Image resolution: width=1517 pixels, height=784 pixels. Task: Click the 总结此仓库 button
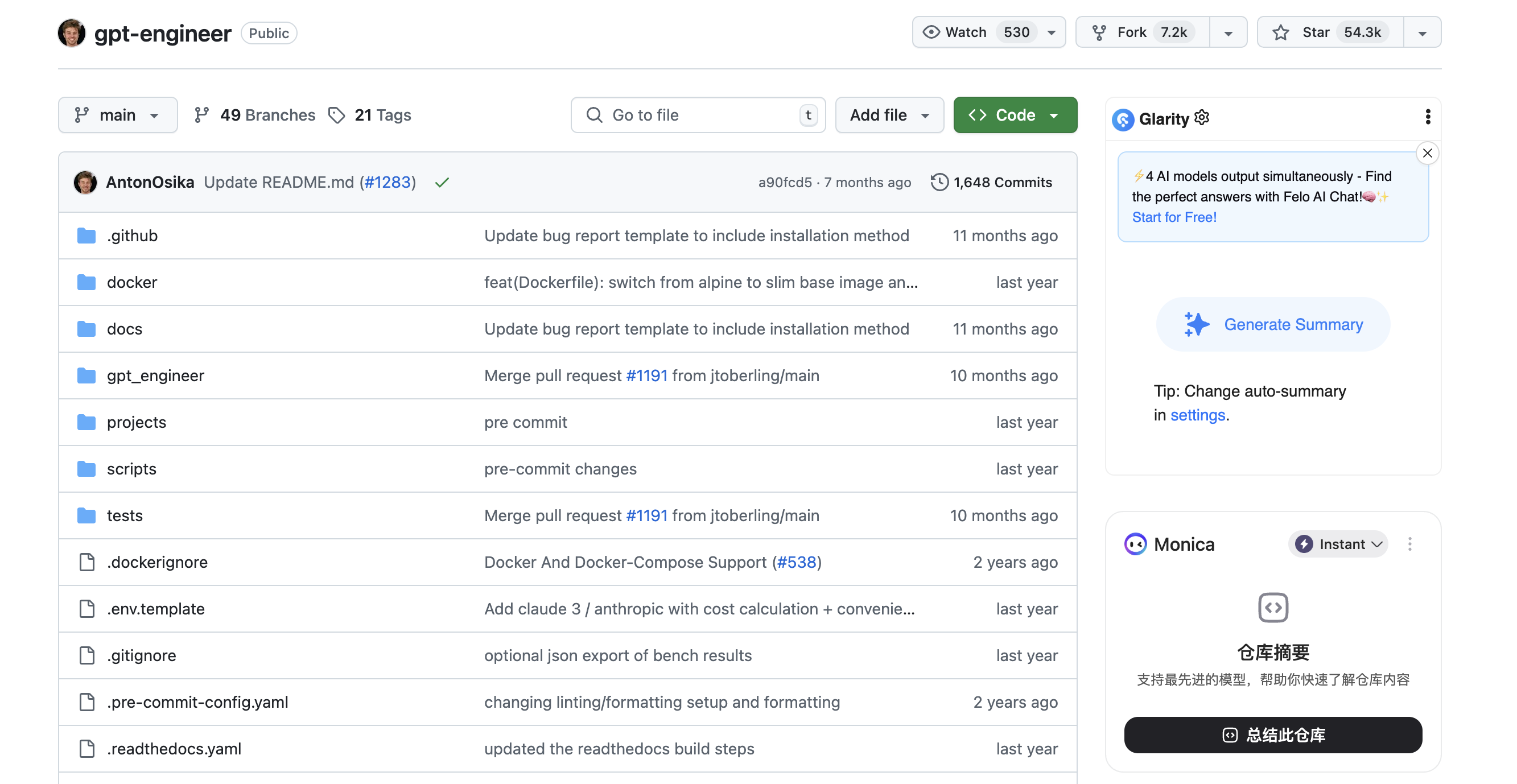(1273, 735)
